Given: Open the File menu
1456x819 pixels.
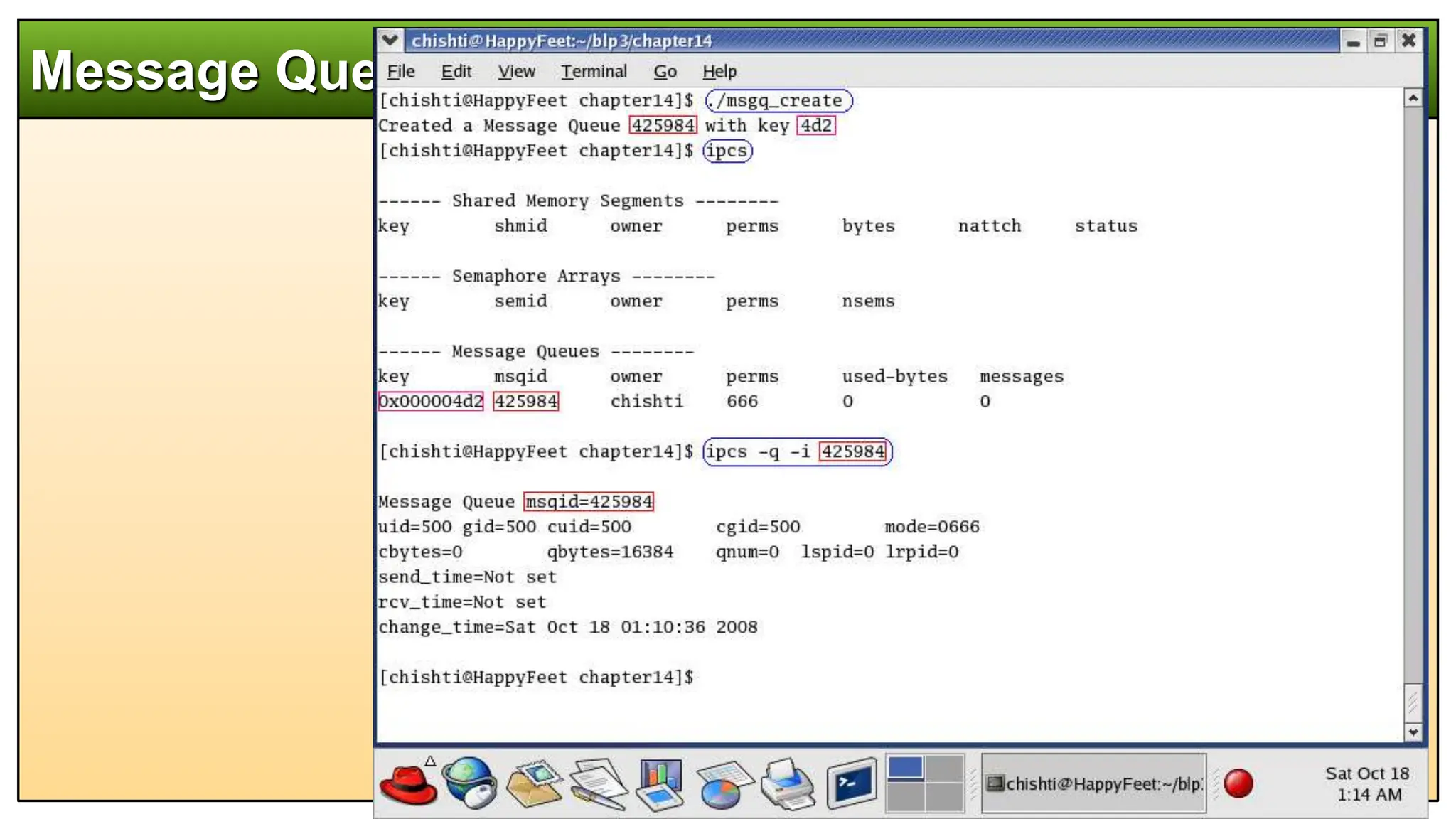Looking at the screenshot, I should [x=400, y=72].
